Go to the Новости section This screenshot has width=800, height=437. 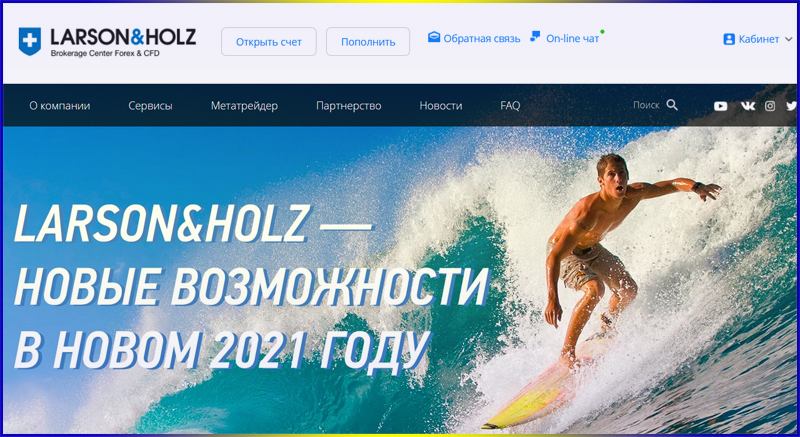(x=441, y=106)
